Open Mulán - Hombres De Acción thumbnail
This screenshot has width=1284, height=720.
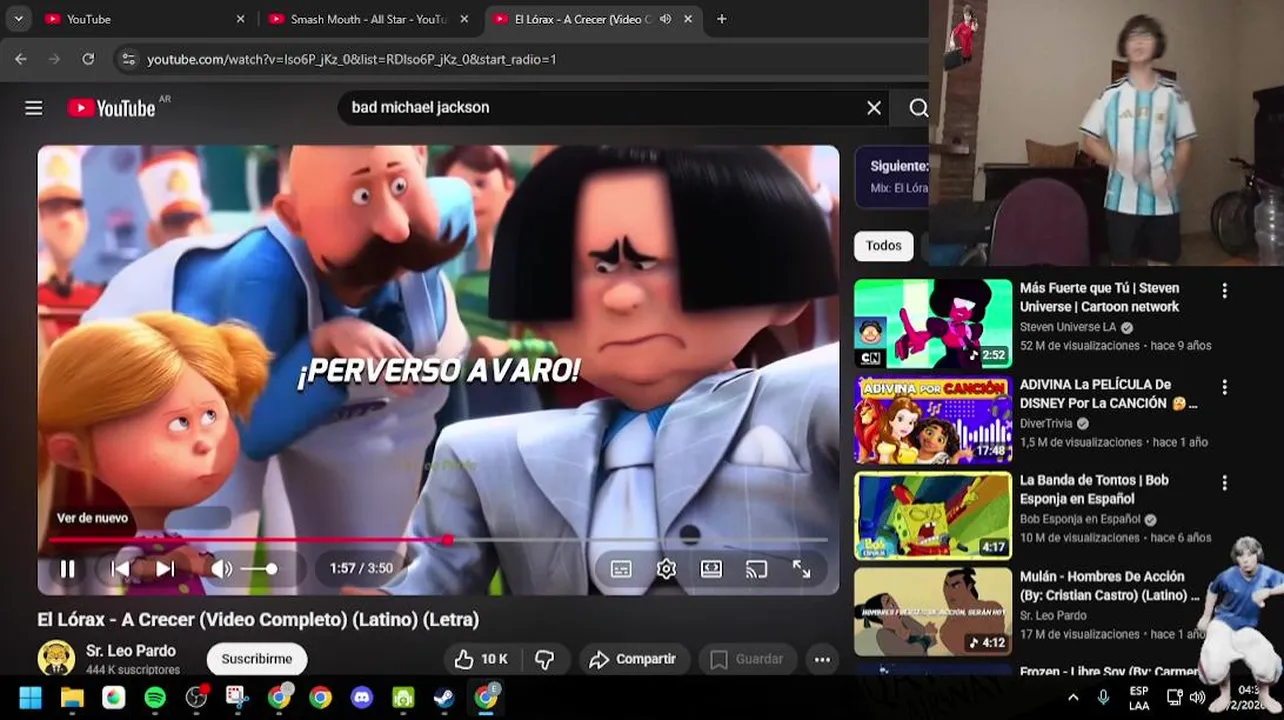(933, 612)
